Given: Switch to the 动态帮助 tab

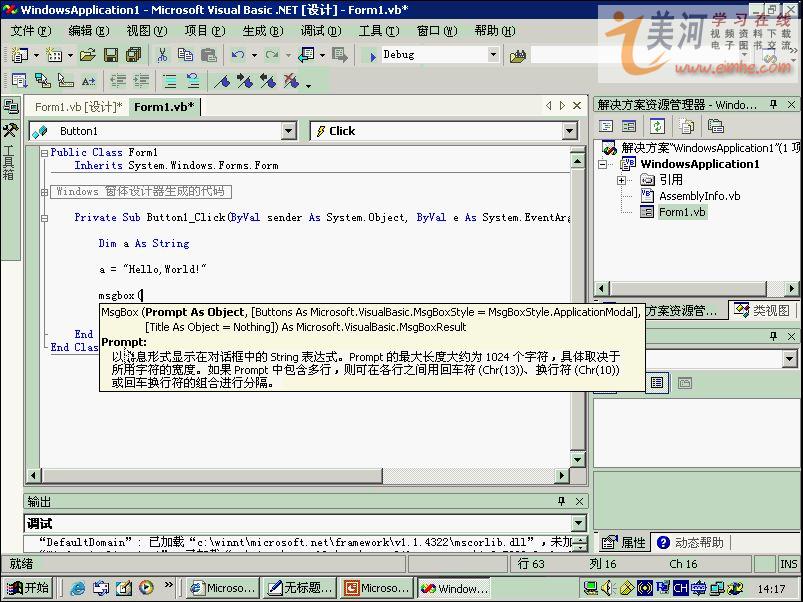Looking at the screenshot, I should tap(691, 542).
